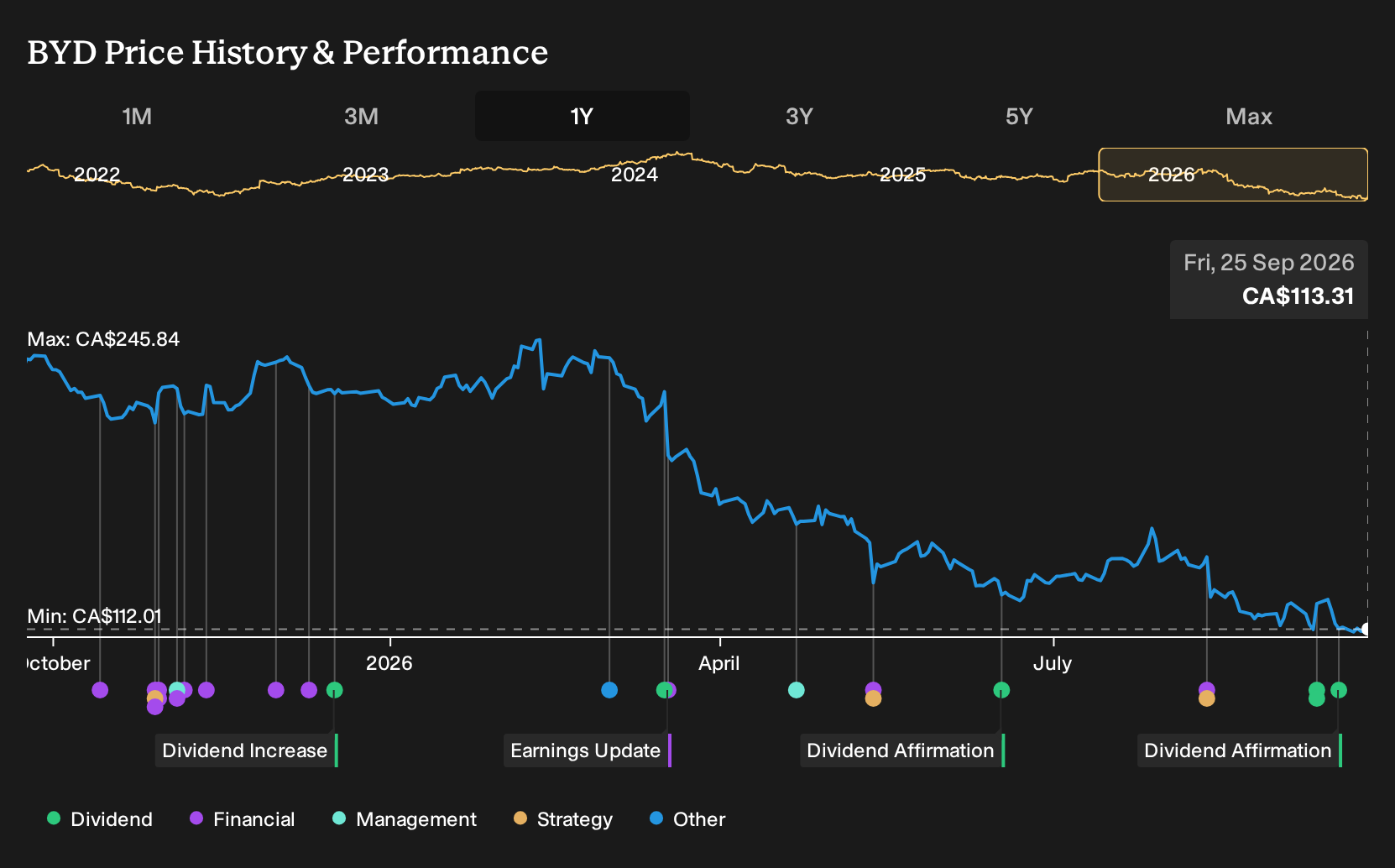Click the BYD Price History & Performance heading
Screen dimensions: 1395x868
tap(288, 52)
